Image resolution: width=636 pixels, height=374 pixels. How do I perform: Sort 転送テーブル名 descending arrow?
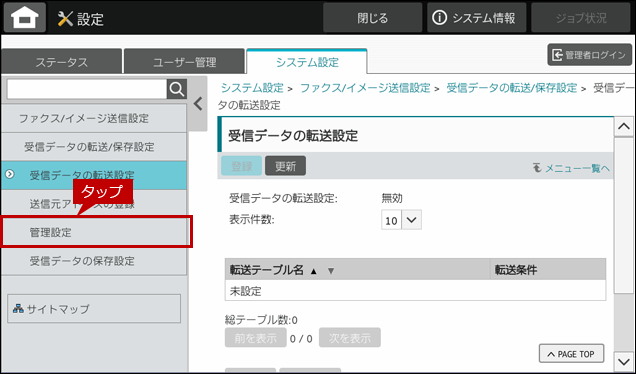331,271
